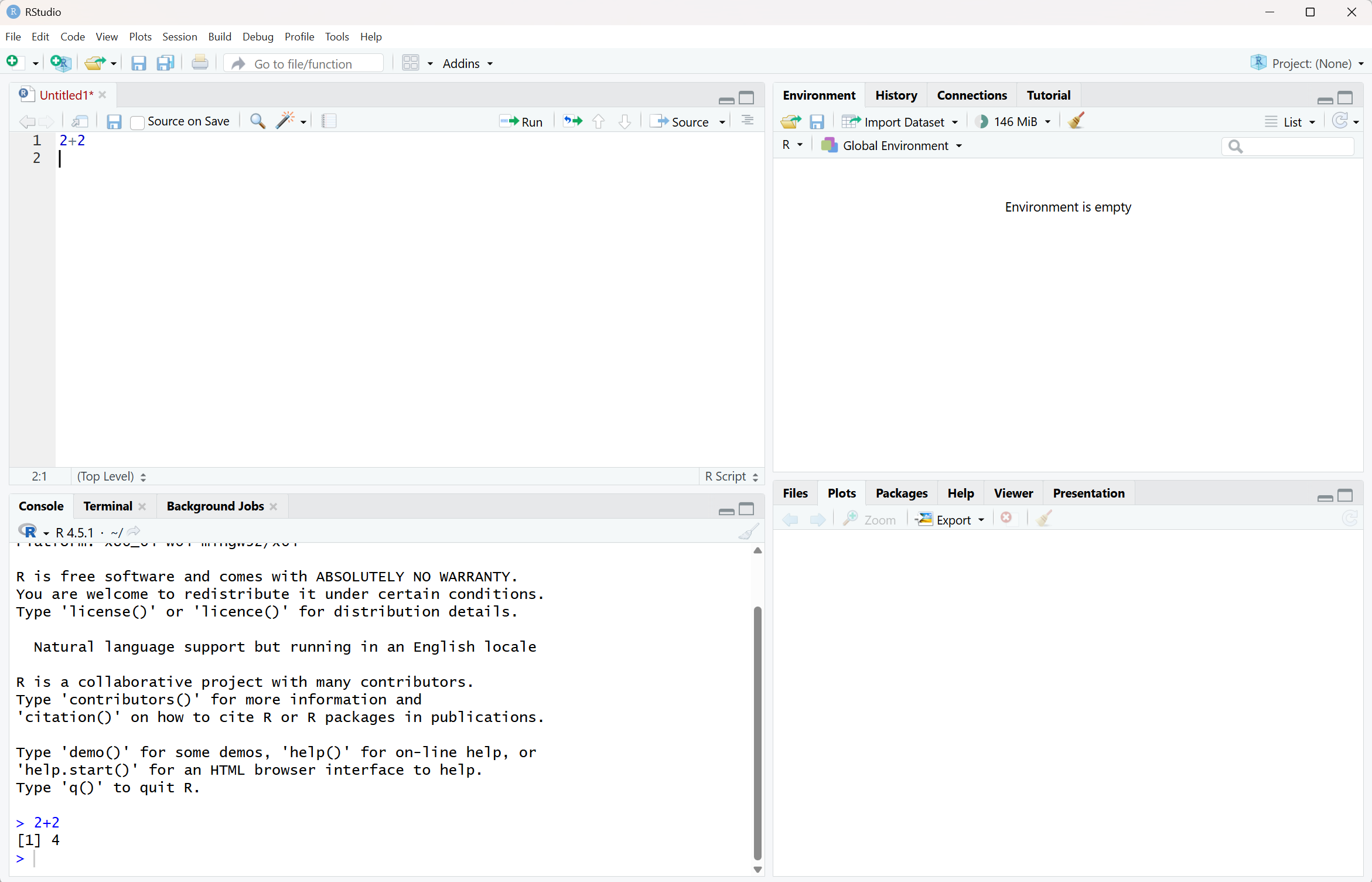Maximize the Console pane
Viewport: 1372px width, 882px height.
[747, 509]
